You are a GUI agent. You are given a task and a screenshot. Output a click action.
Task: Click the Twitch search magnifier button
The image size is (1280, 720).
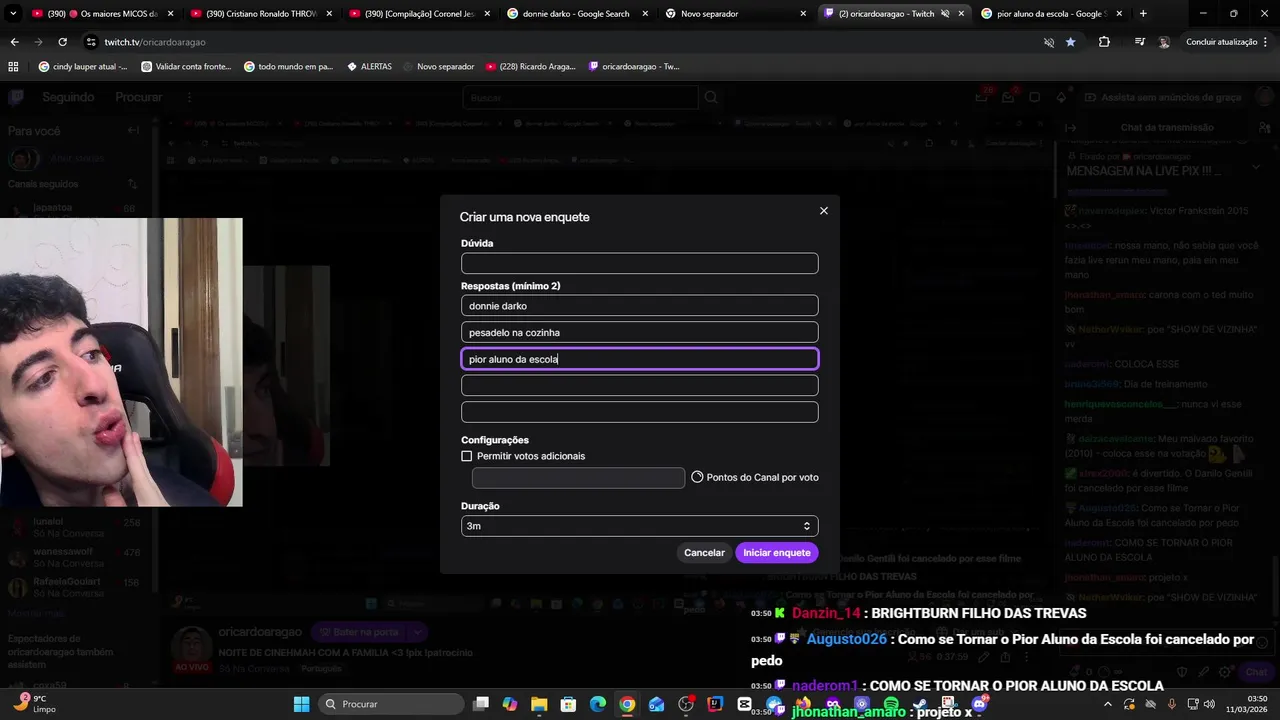711,97
